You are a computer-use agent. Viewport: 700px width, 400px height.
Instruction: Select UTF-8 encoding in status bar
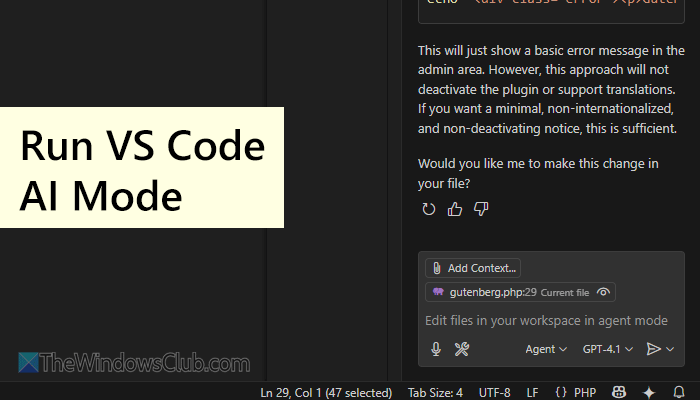click(495, 393)
